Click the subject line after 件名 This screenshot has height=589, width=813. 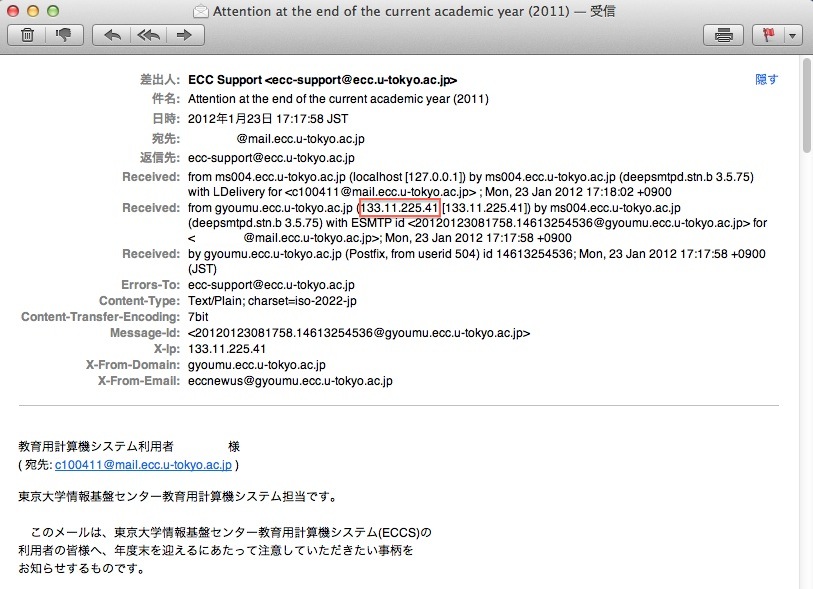(x=338, y=99)
